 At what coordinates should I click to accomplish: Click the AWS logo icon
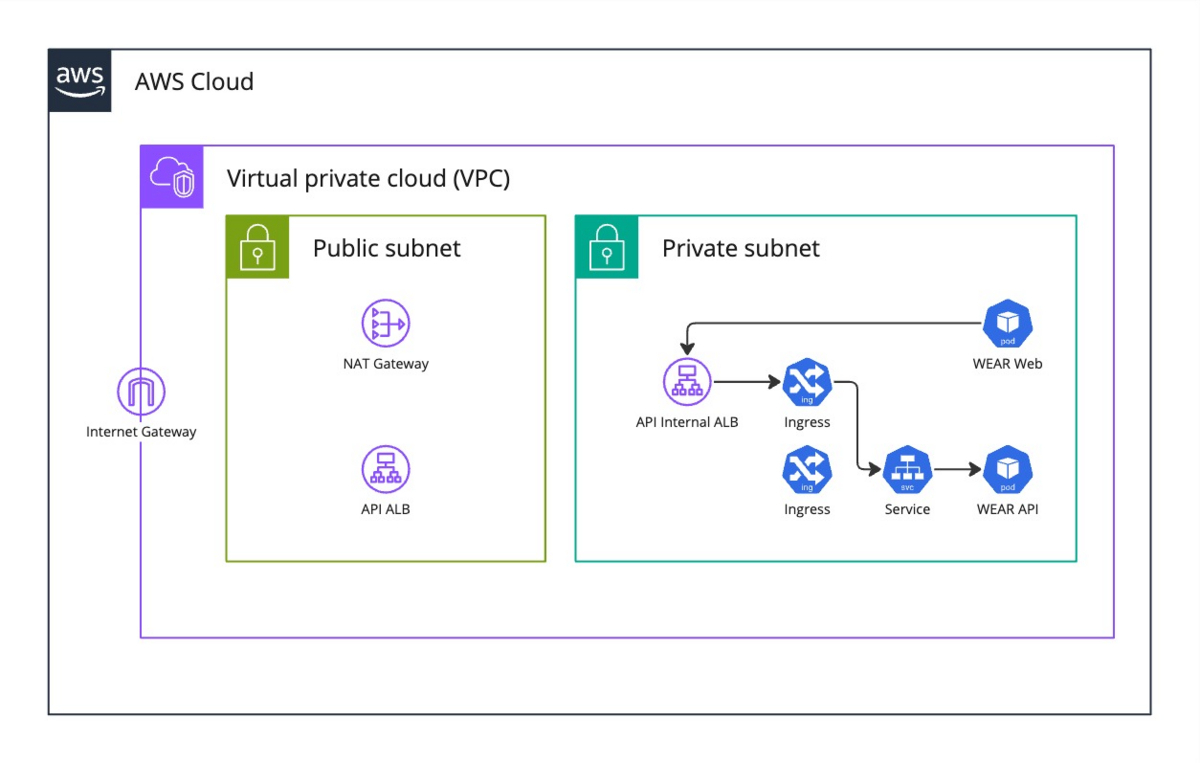click(80, 80)
